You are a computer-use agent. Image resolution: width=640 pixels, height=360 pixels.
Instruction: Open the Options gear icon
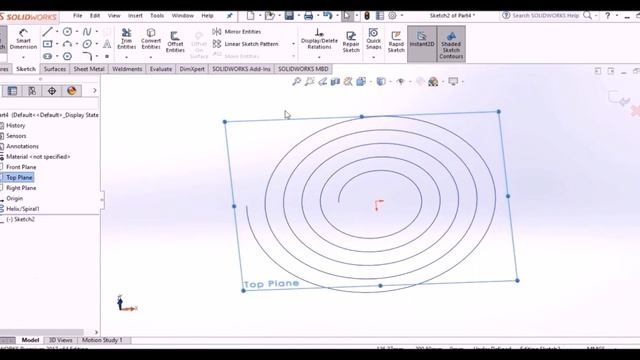click(392, 16)
